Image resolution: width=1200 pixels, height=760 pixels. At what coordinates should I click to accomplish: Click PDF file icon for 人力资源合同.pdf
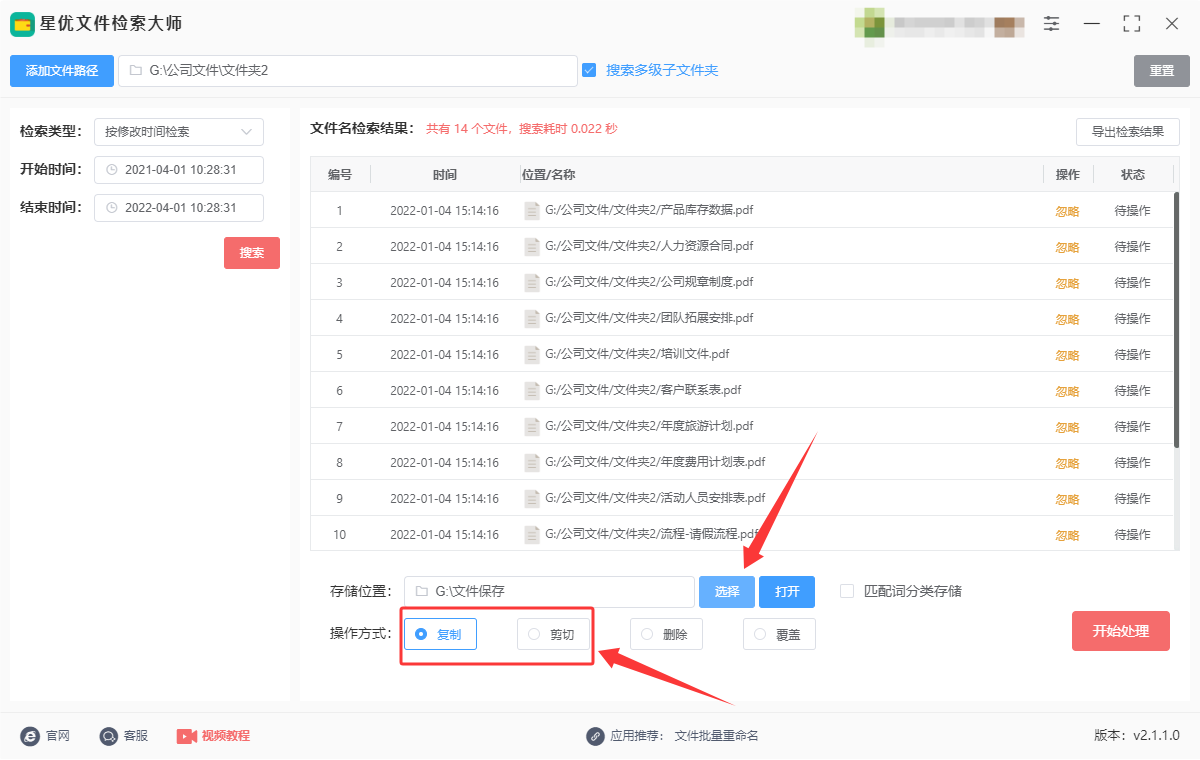pos(532,247)
